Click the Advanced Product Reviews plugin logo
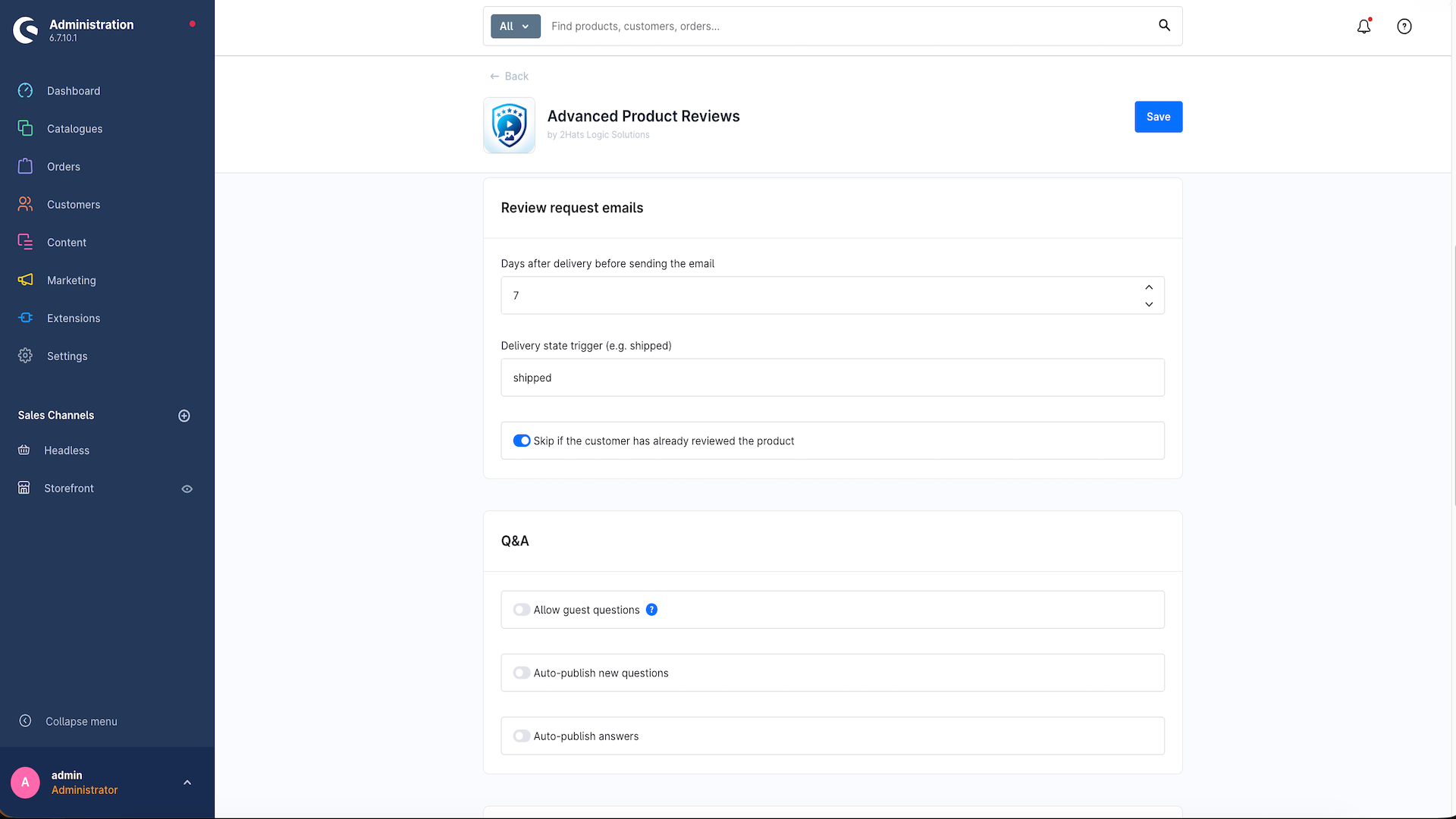 click(510, 125)
